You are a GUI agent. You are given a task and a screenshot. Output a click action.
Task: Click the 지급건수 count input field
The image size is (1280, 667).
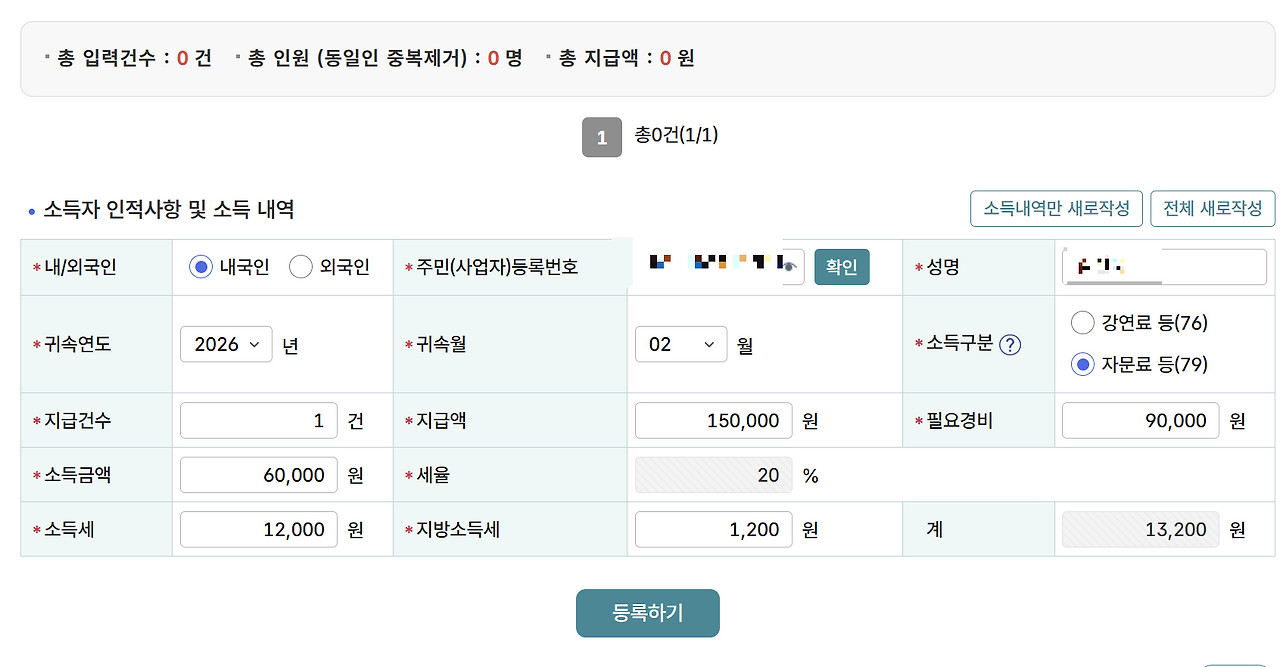[258, 421]
